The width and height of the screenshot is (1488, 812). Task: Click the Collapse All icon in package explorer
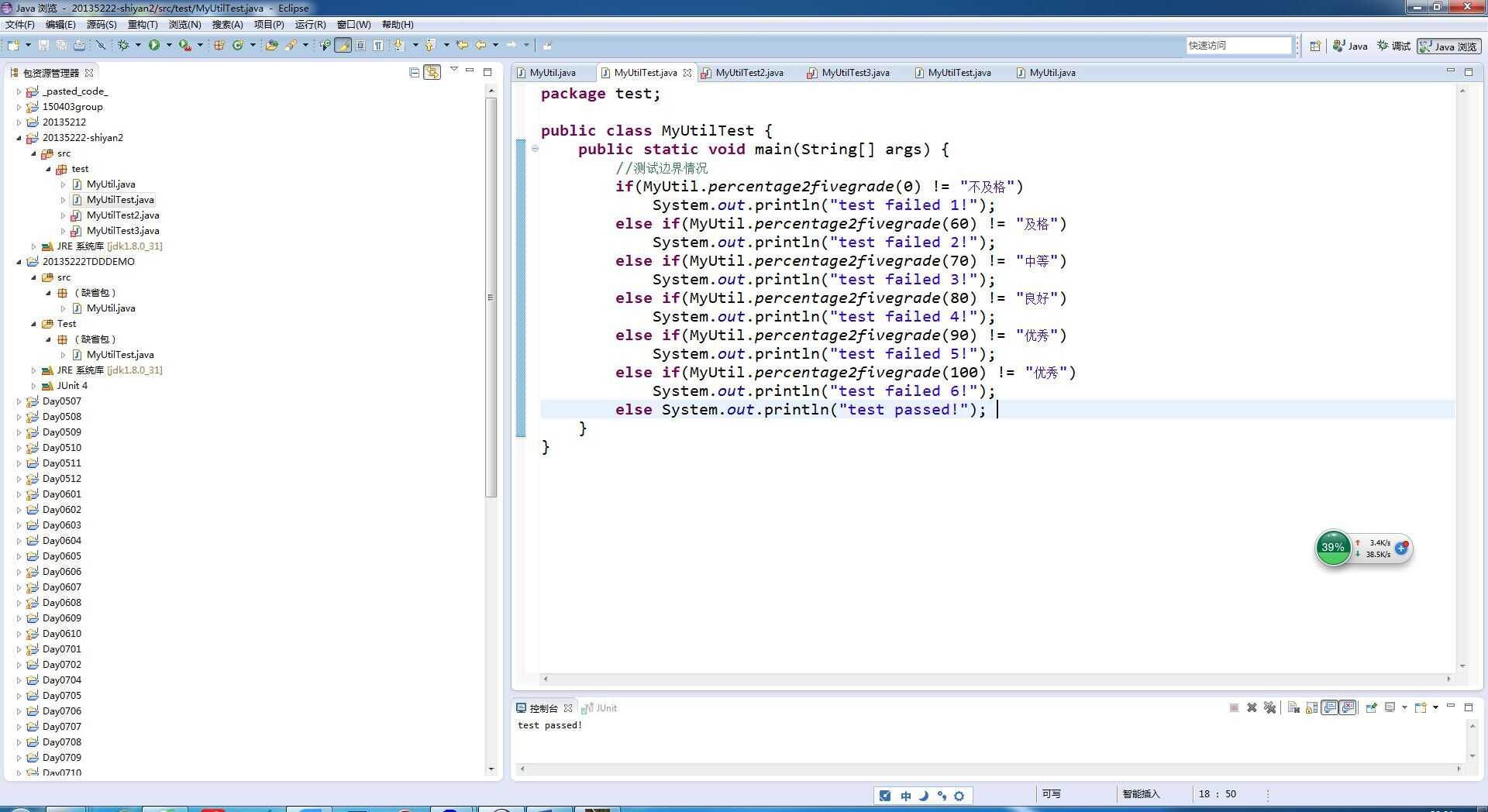click(414, 72)
